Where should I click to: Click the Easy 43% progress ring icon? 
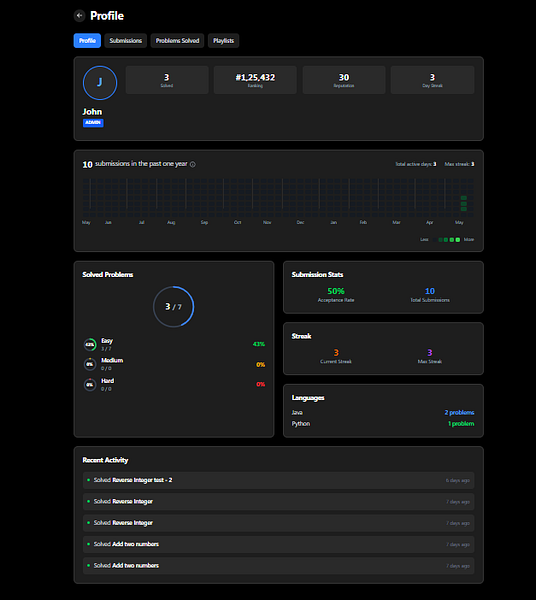tap(90, 344)
